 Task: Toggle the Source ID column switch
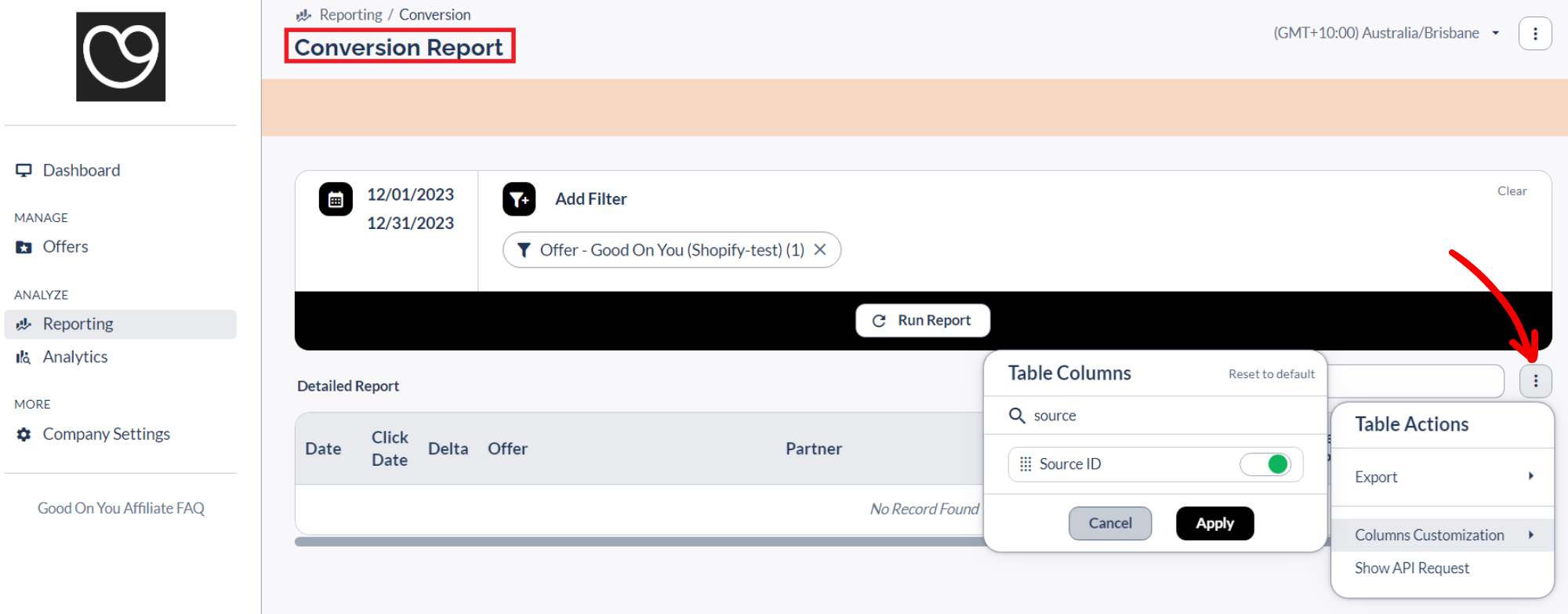[1265, 464]
